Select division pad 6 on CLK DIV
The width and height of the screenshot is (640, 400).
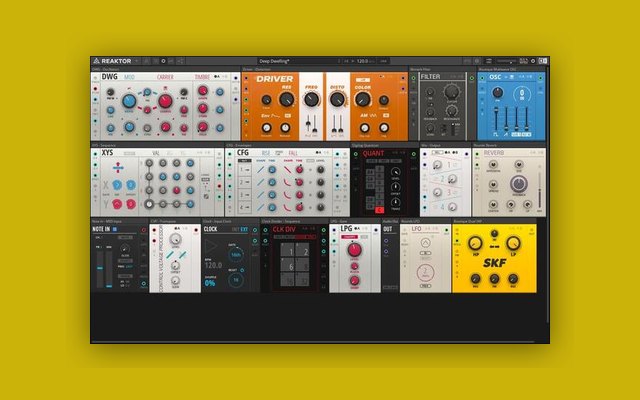point(288,265)
